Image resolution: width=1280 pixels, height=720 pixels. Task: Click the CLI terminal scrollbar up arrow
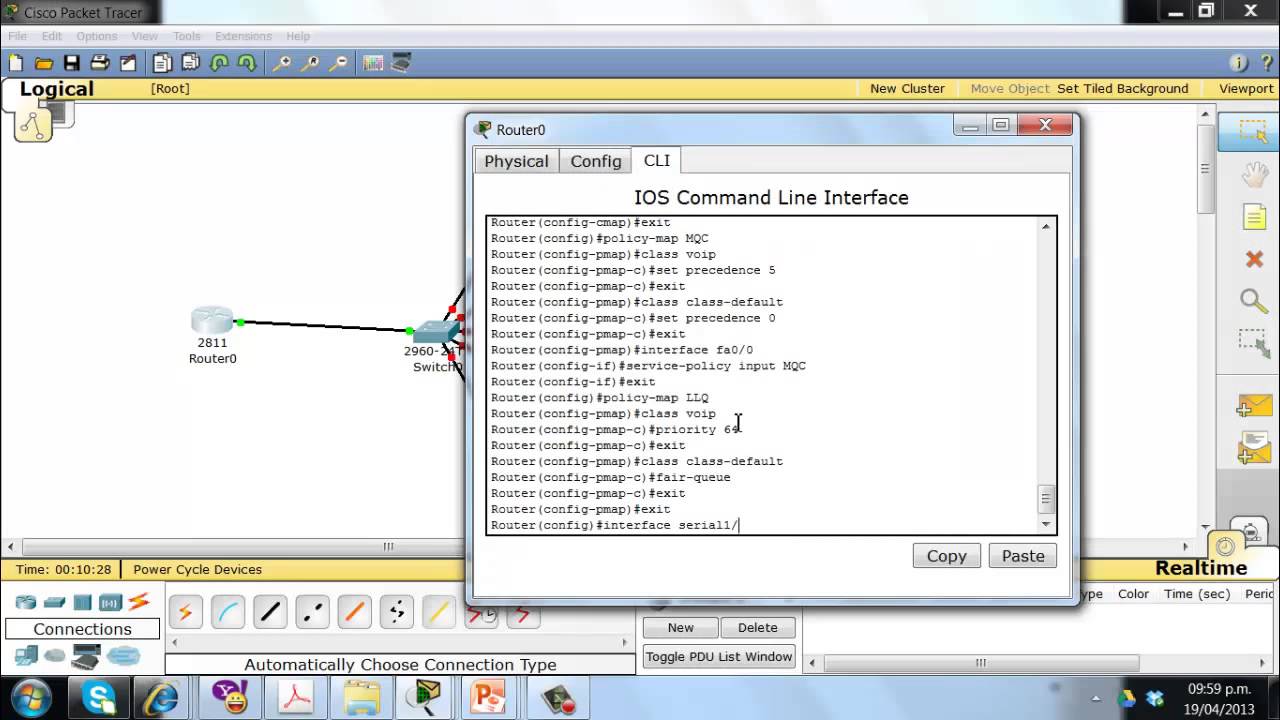click(1046, 227)
